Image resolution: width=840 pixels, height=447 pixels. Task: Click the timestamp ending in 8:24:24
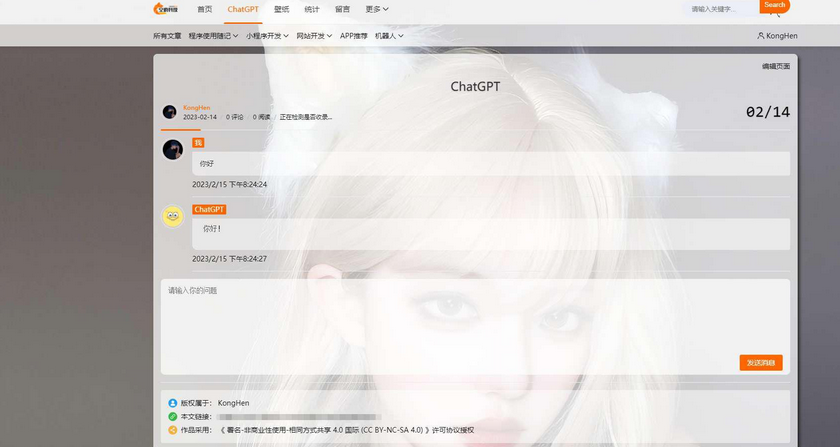pos(229,184)
